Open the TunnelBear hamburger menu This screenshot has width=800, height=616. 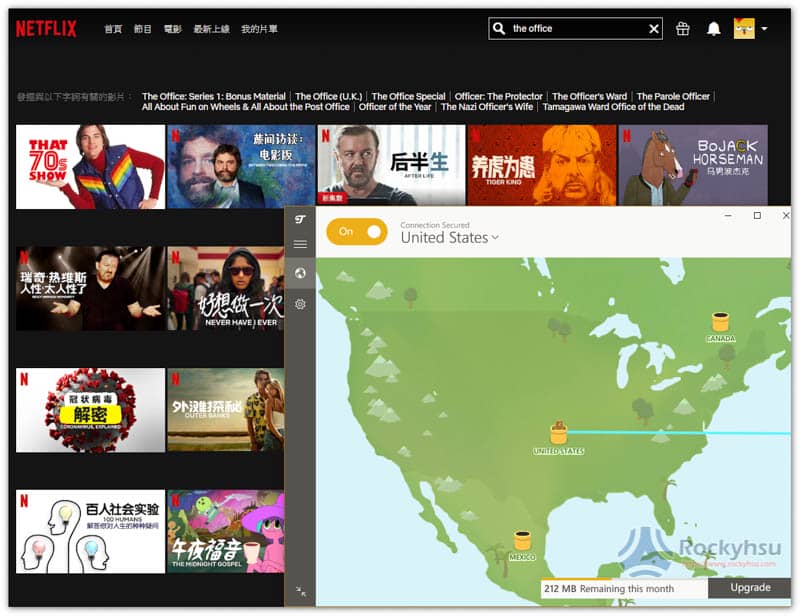(x=300, y=244)
